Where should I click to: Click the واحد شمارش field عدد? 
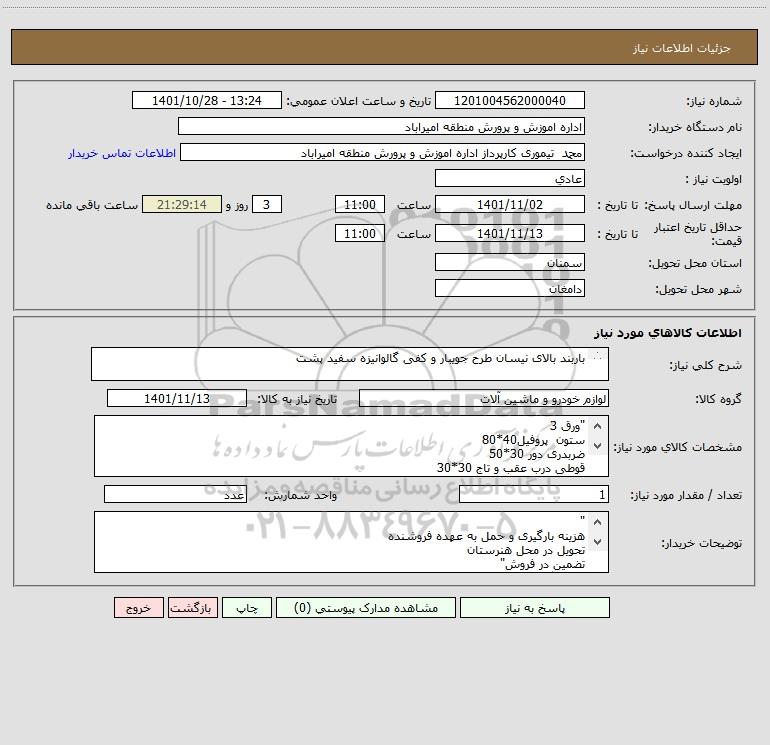(x=175, y=494)
